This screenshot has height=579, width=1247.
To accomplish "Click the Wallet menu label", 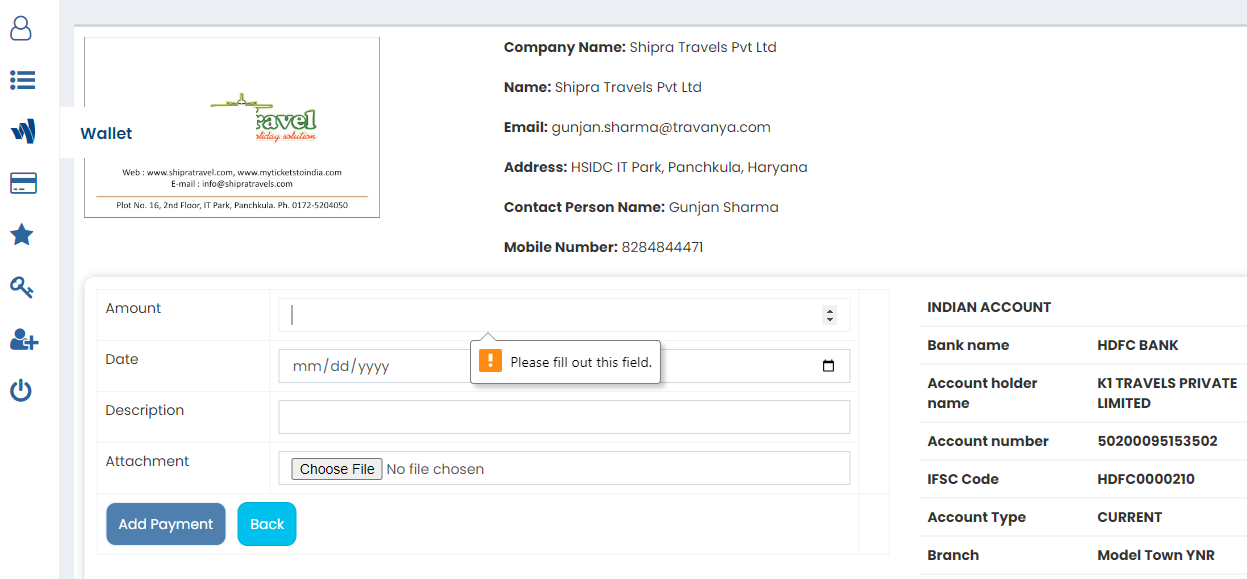I will (x=106, y=133).
